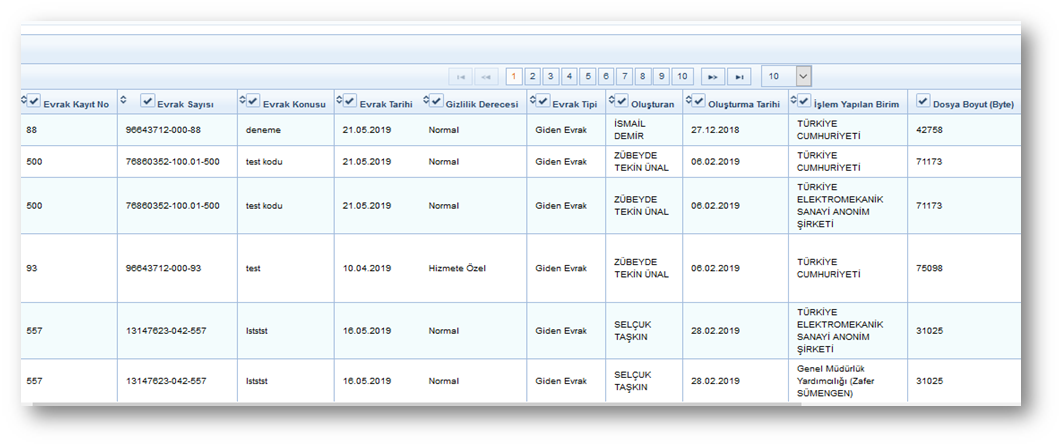Uncheck the Evrak Konusu column checkbox
This screenshot has width=1063, height=448.
point(253,101)
